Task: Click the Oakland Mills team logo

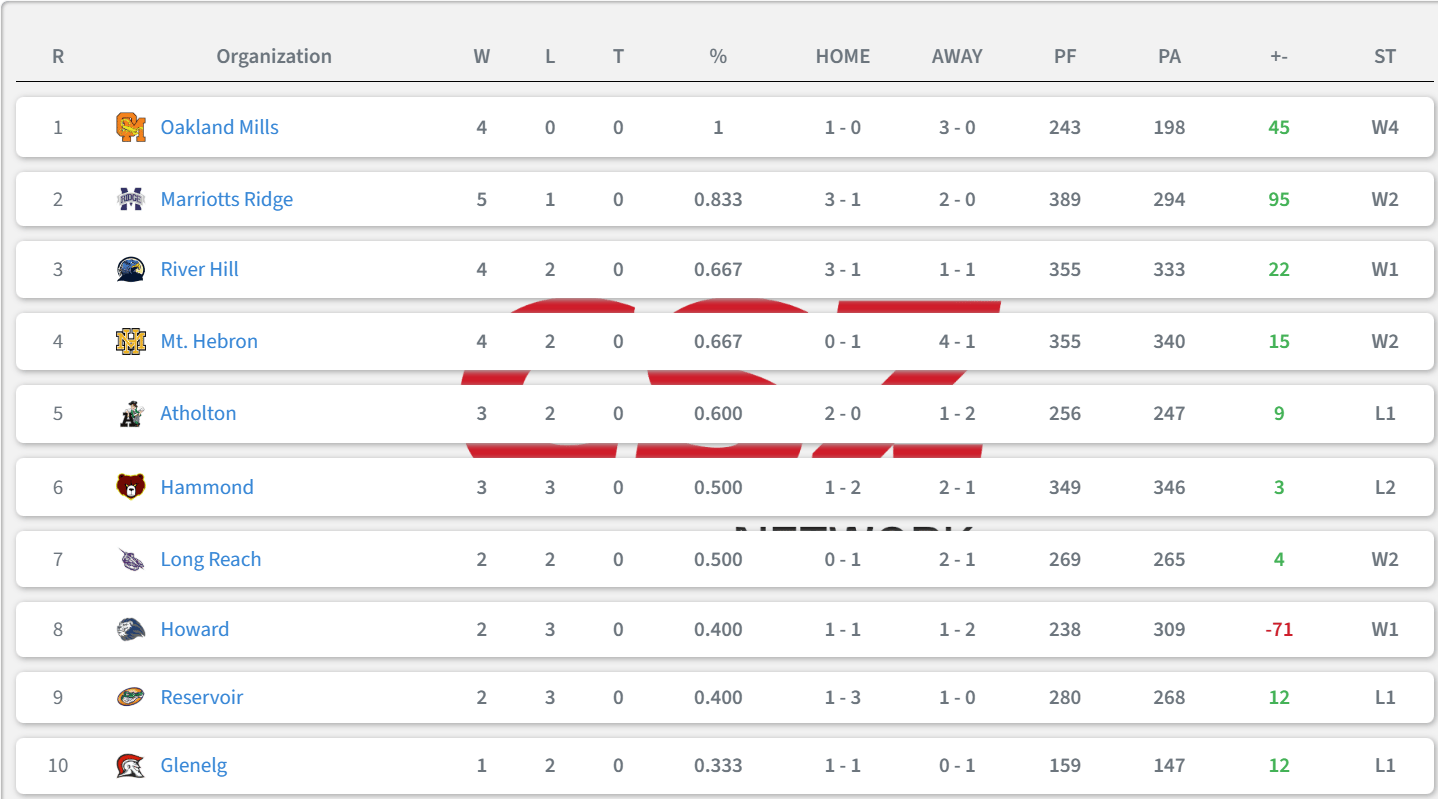Action: coord(131,127)
